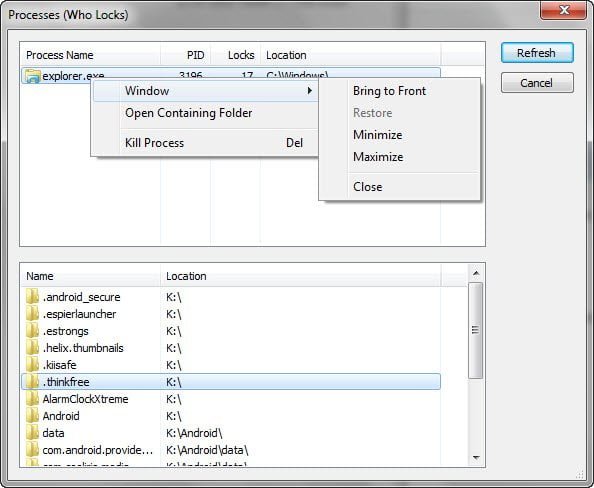Click the file list scrollbar thumb

(x=476, y=330)
